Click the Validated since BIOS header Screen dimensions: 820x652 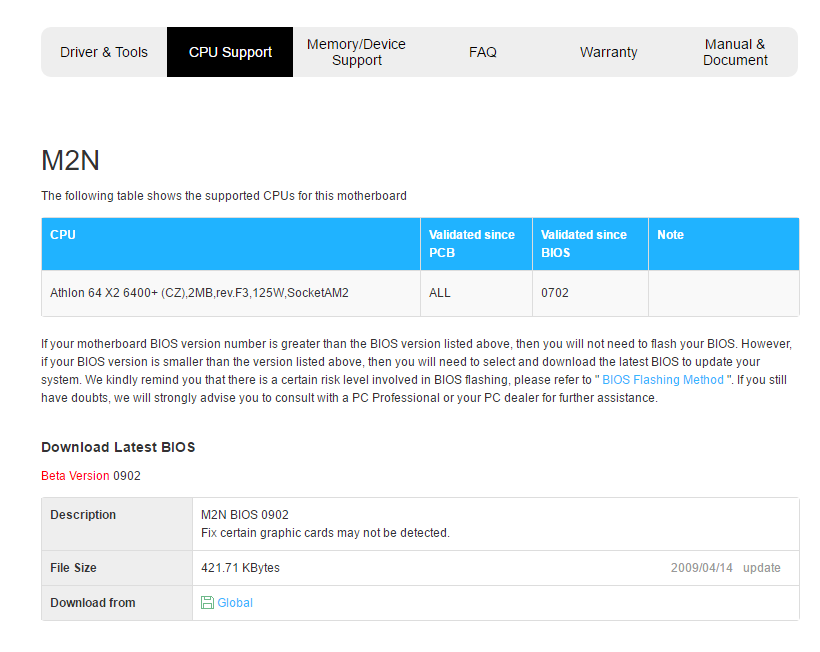pyautogui.click(x=590, y=244)
